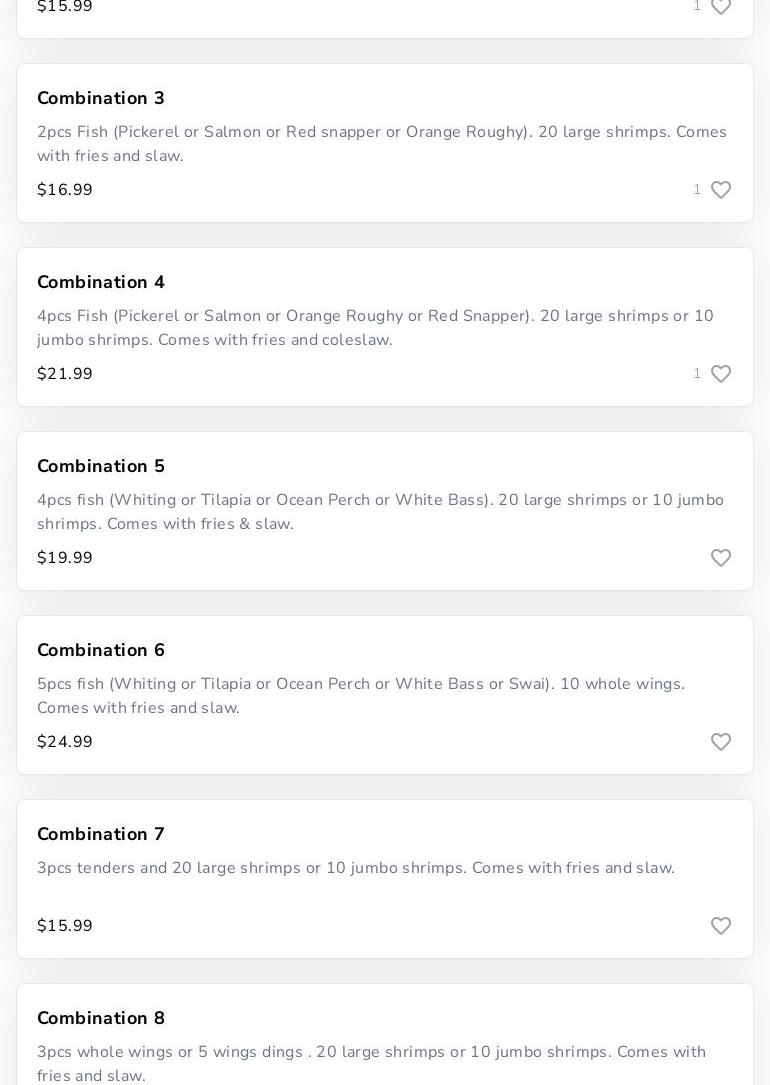770x1085 pixels.
Task: Choose the Combination 6 title
Action: point(101,650)
